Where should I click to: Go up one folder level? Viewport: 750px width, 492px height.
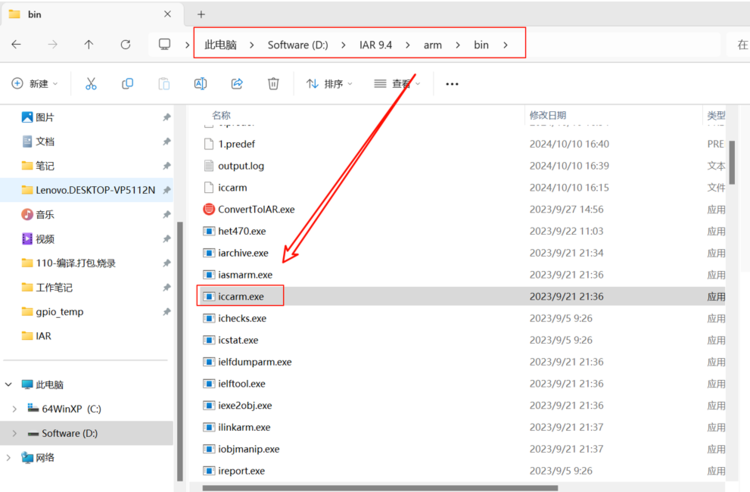(x=89, y=44)
